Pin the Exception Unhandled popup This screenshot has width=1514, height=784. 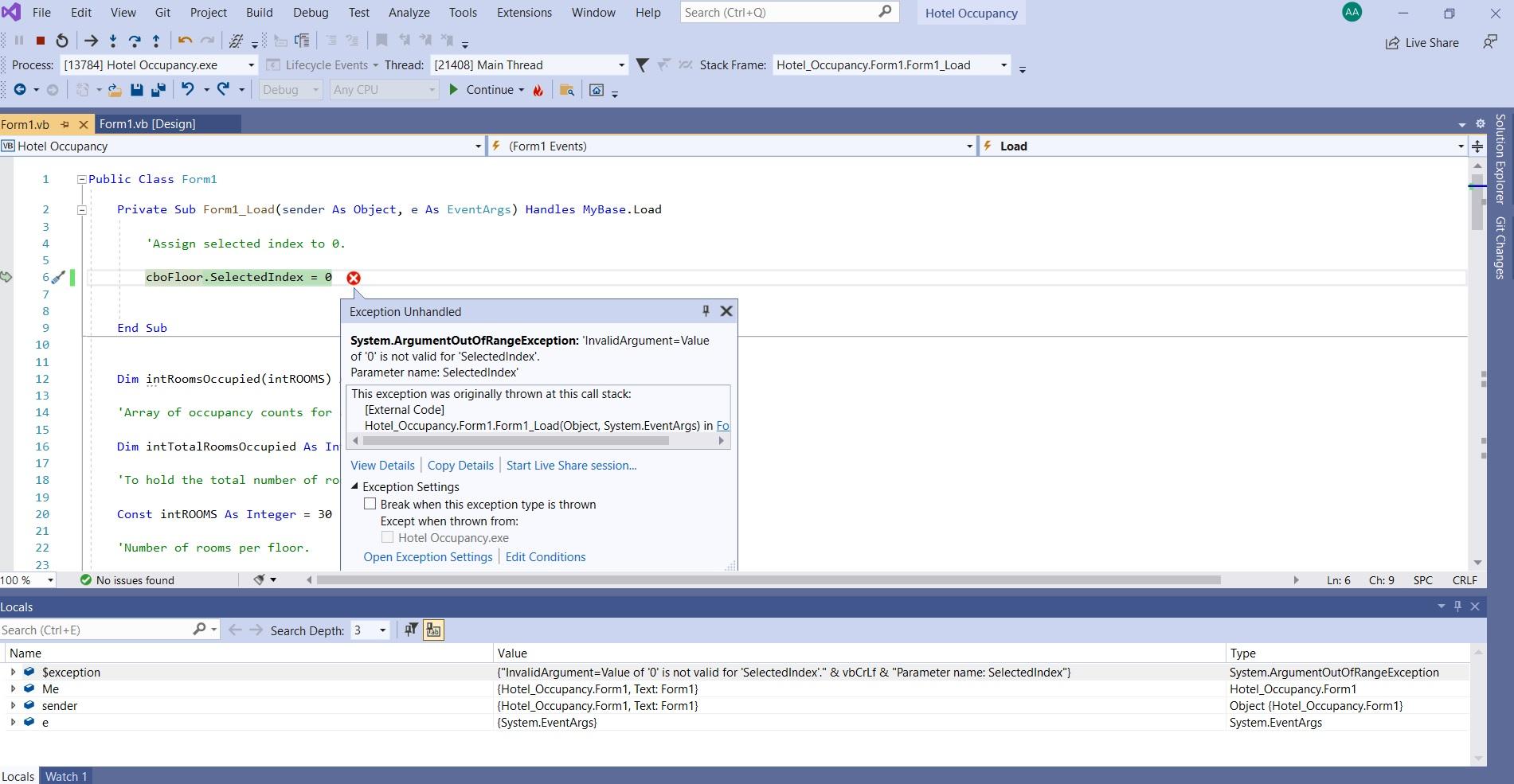point(706,311)
